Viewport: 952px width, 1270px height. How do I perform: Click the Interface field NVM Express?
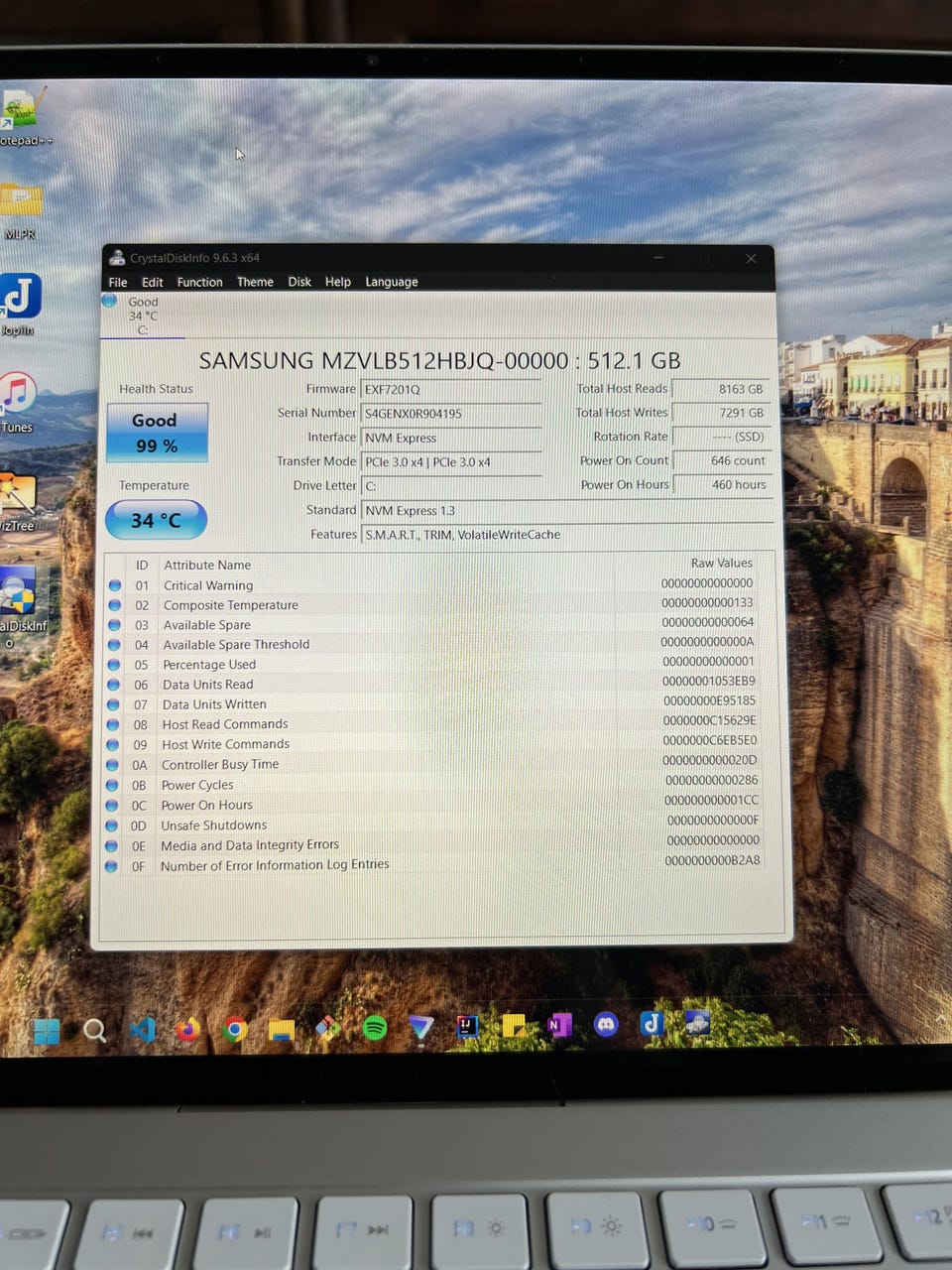(450, 438)
